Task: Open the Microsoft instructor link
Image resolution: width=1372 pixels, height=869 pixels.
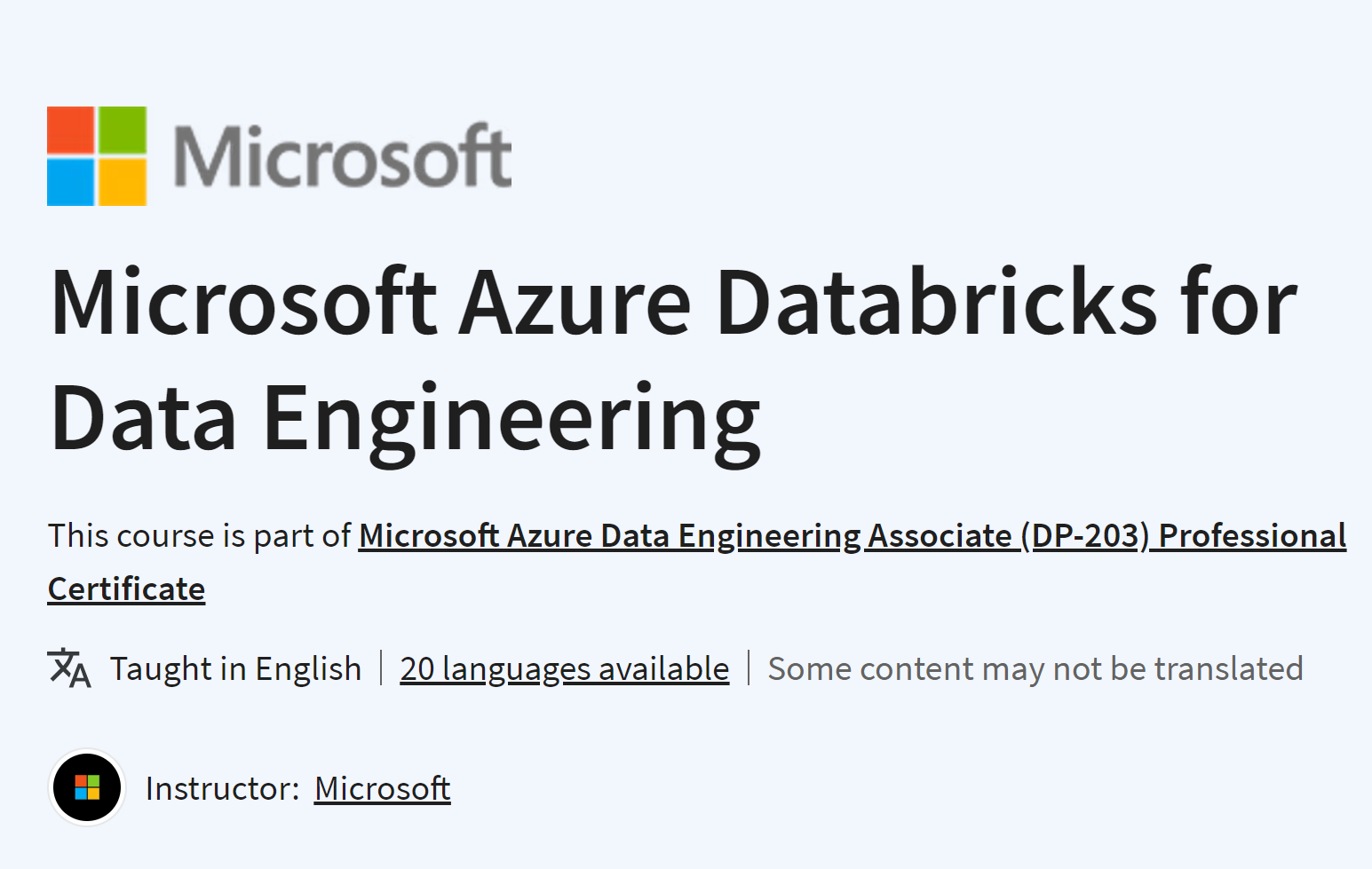Action: point(383,788)
